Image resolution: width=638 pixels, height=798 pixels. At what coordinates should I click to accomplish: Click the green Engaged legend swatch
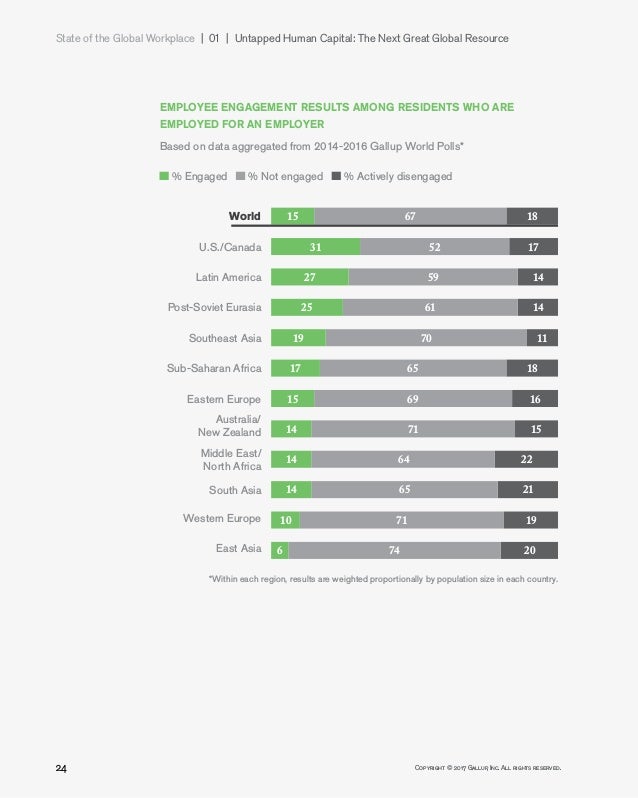(164, 176)
